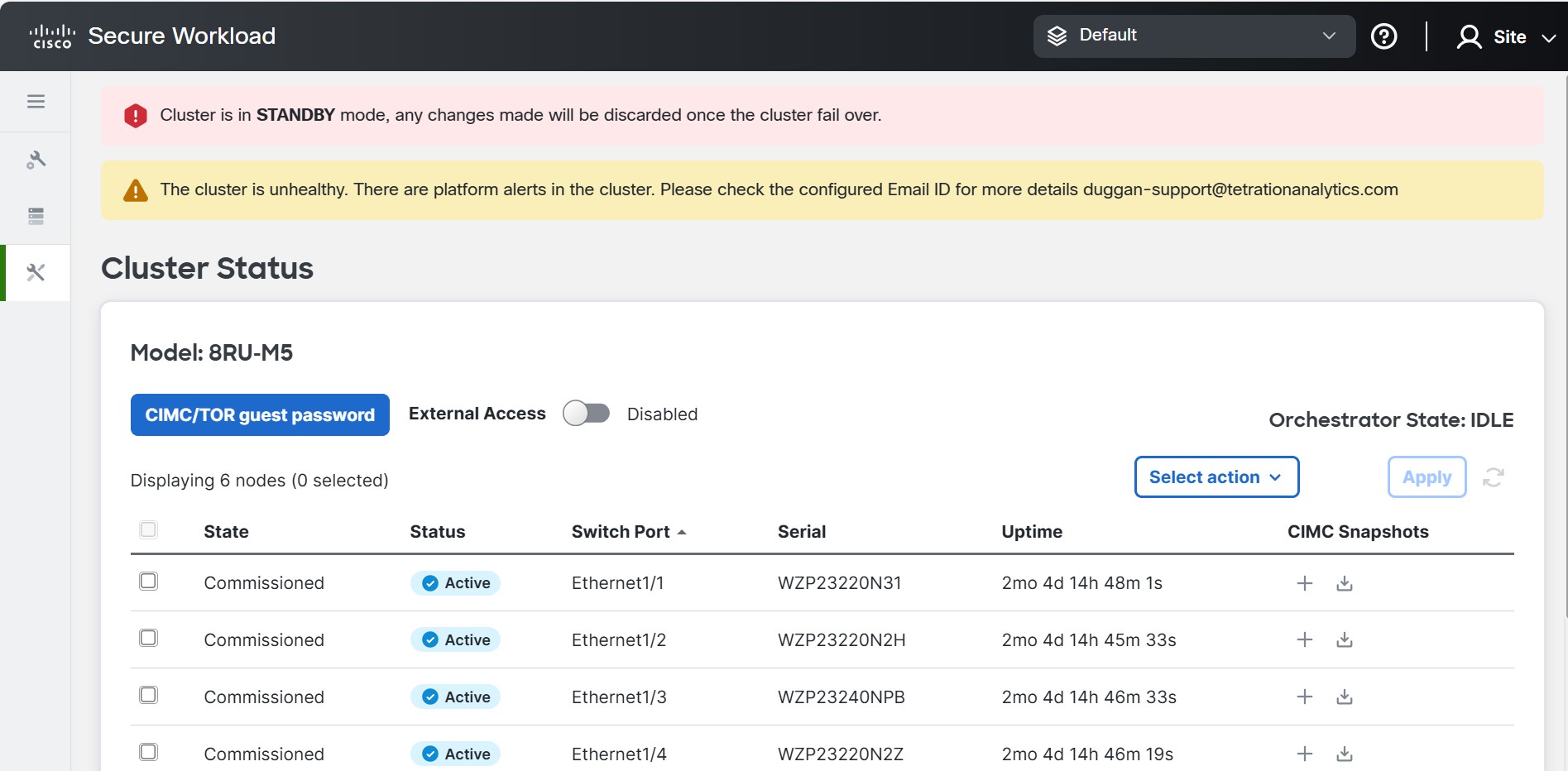The height and width of the screenshot is (771, 1568).
Task: Click the crossed tools troubleshoot sidebar icon
Action: point(36,272)
